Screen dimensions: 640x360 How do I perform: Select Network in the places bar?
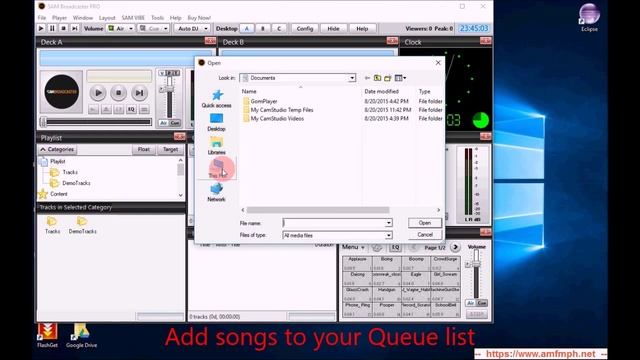(x=216, y=192)
